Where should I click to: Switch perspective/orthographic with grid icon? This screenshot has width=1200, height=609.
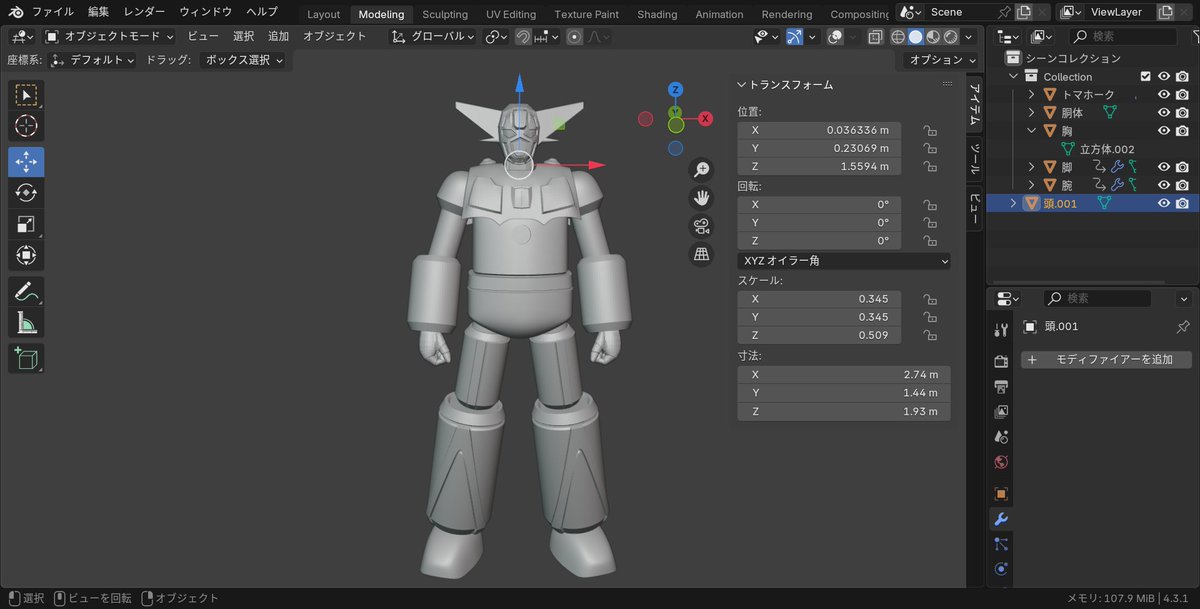(x=702, y=254)
